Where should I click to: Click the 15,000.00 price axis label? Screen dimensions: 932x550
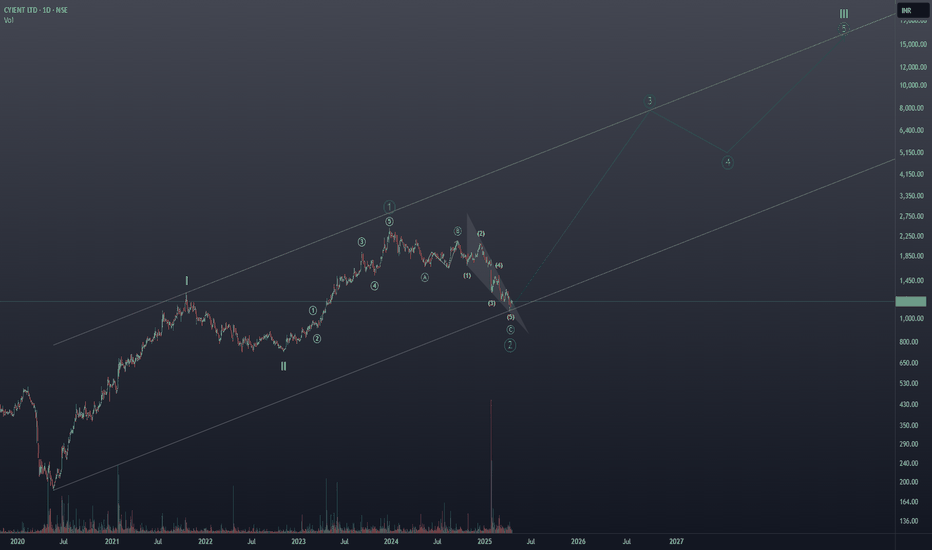click(x=913, y=45)
